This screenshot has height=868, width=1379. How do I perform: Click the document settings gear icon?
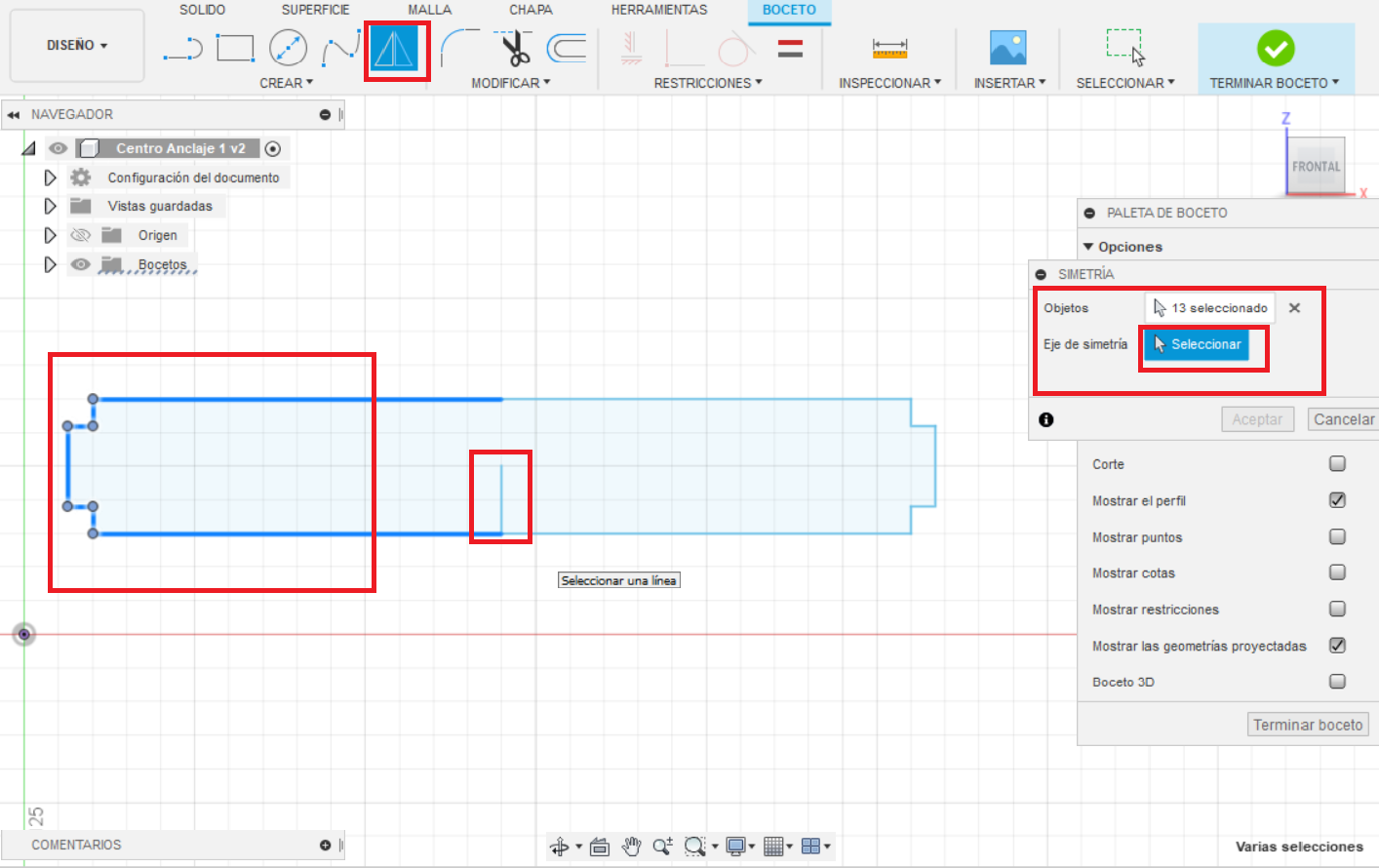coord(81,178)
